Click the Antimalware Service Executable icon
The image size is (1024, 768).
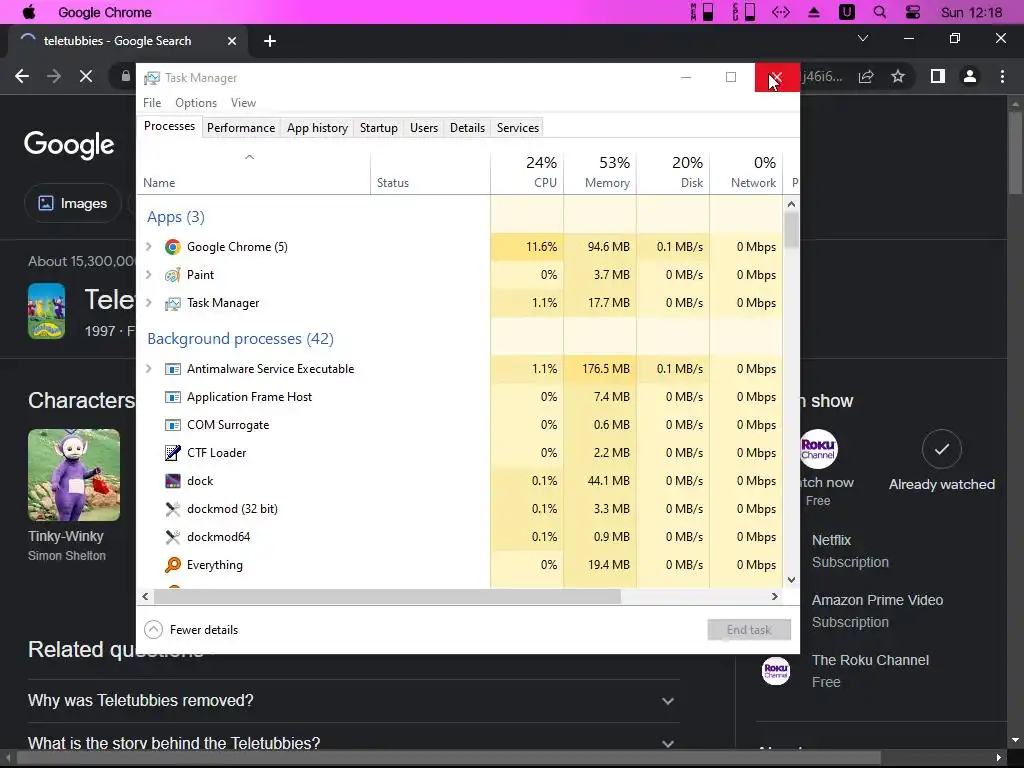pos(172,369)
